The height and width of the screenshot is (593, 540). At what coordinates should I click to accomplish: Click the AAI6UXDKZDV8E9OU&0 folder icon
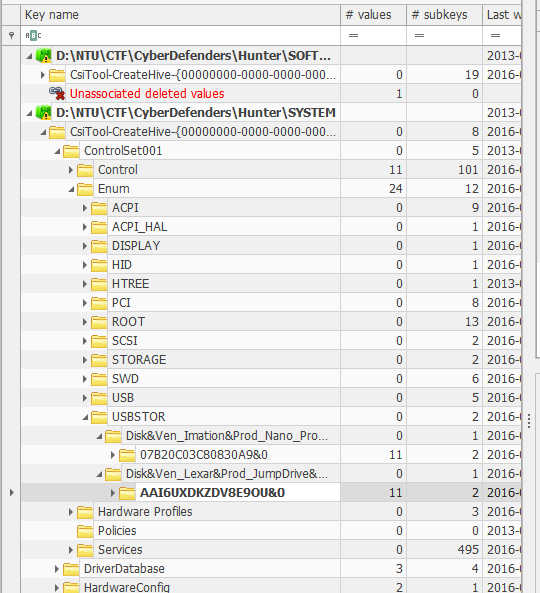[x=127, y=493]
